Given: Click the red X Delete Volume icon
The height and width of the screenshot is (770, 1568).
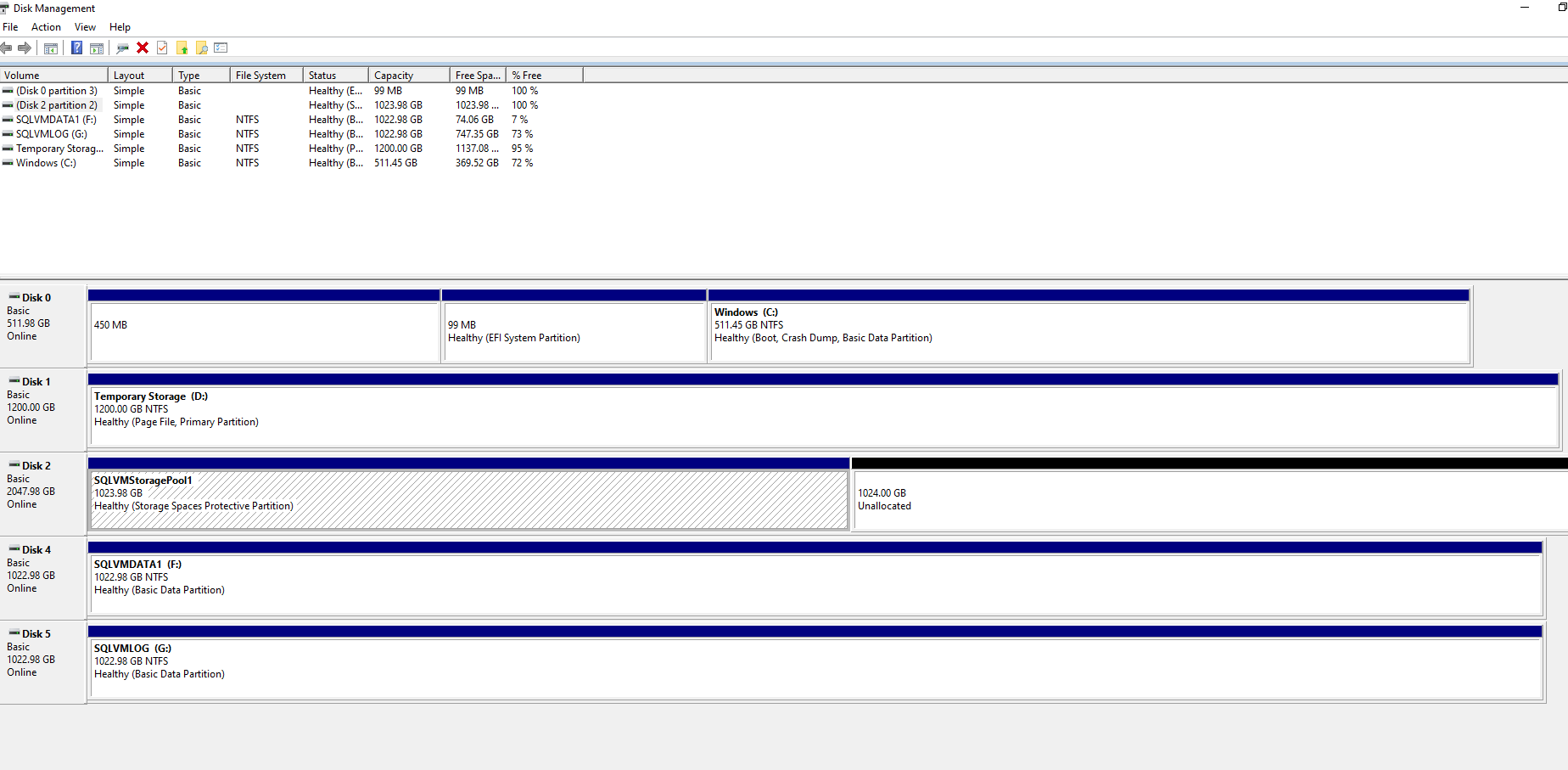Looking at the screenshot, I should [x=142, y=48].
